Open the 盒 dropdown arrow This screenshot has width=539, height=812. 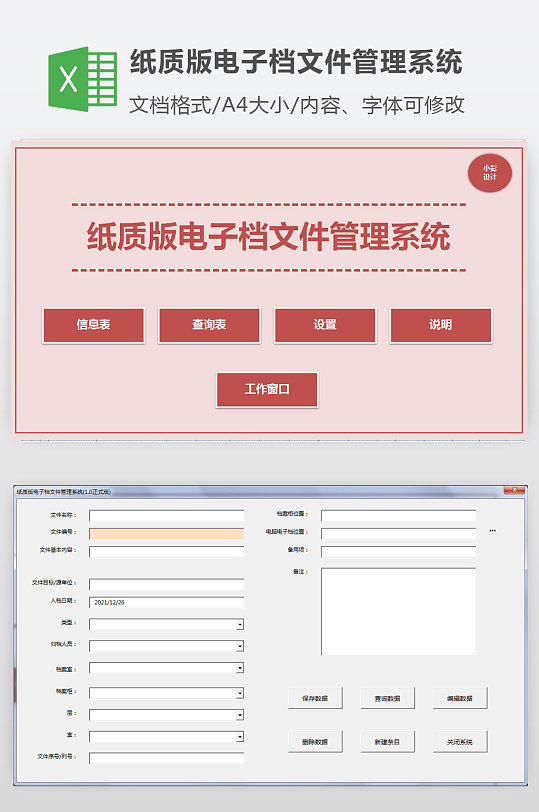240,737
